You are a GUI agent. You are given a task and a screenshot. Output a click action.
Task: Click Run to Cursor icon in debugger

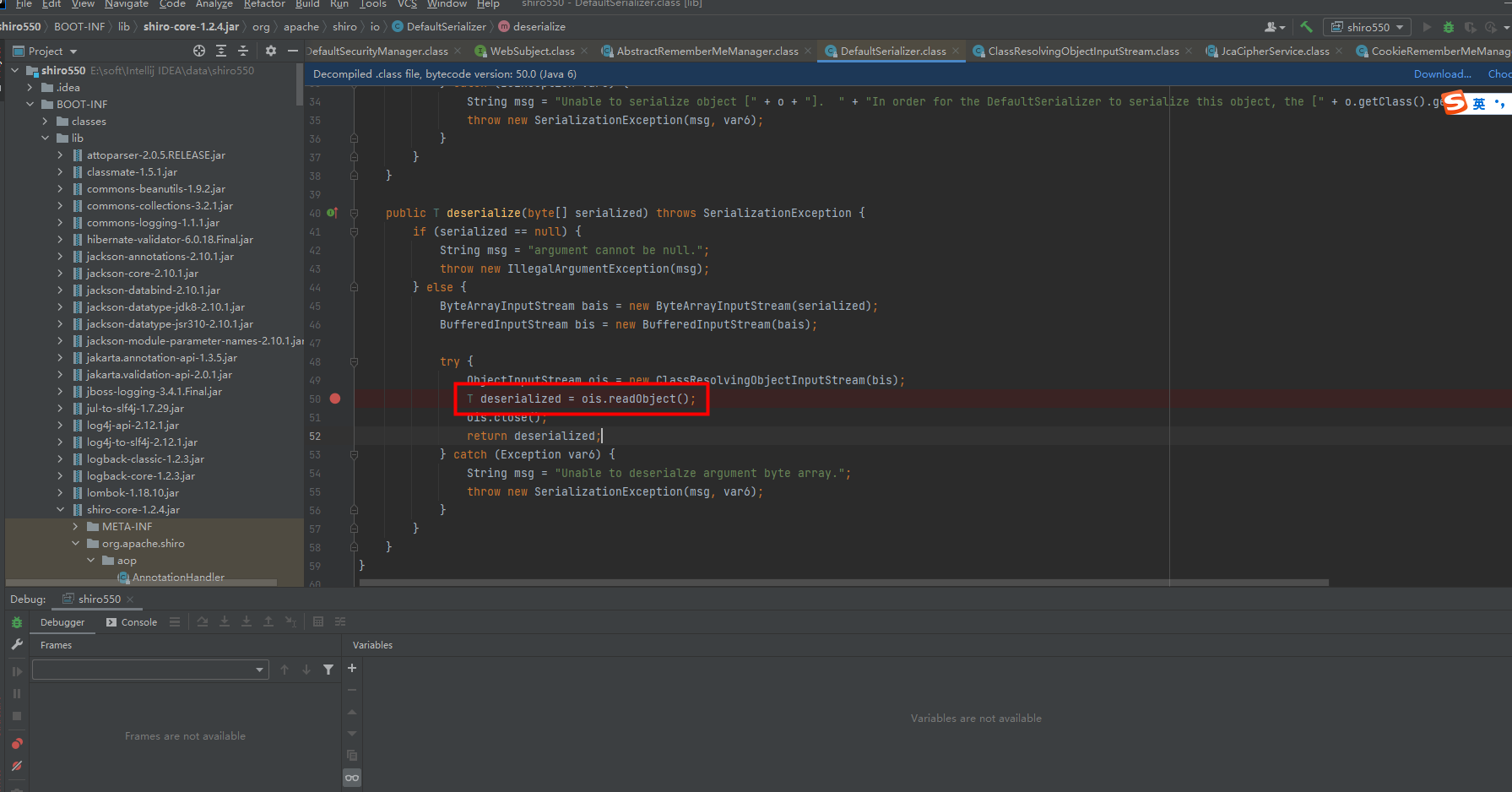[x=290, y=621]
